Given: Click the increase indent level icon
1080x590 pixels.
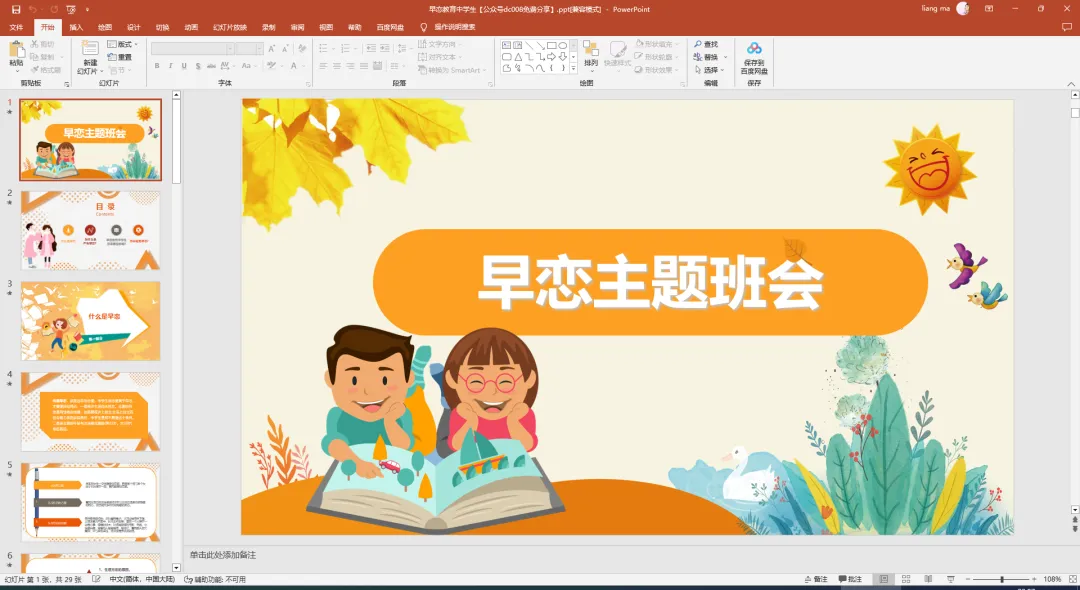Looking at the screenshot, I should [x=384, y=48].
